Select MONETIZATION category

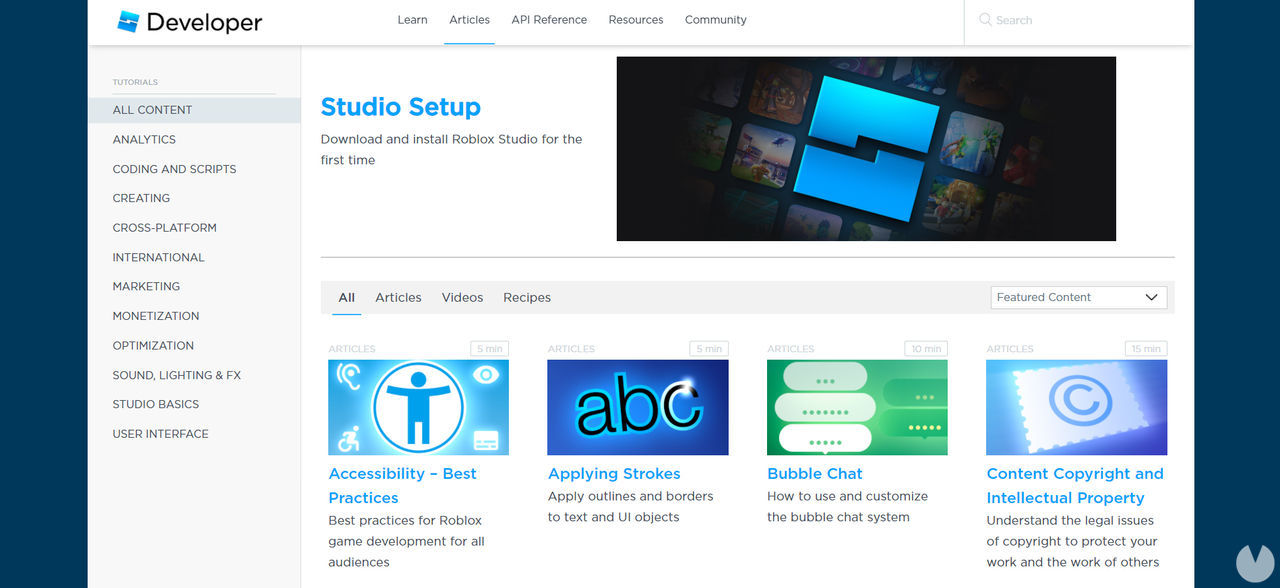point(156,316)
